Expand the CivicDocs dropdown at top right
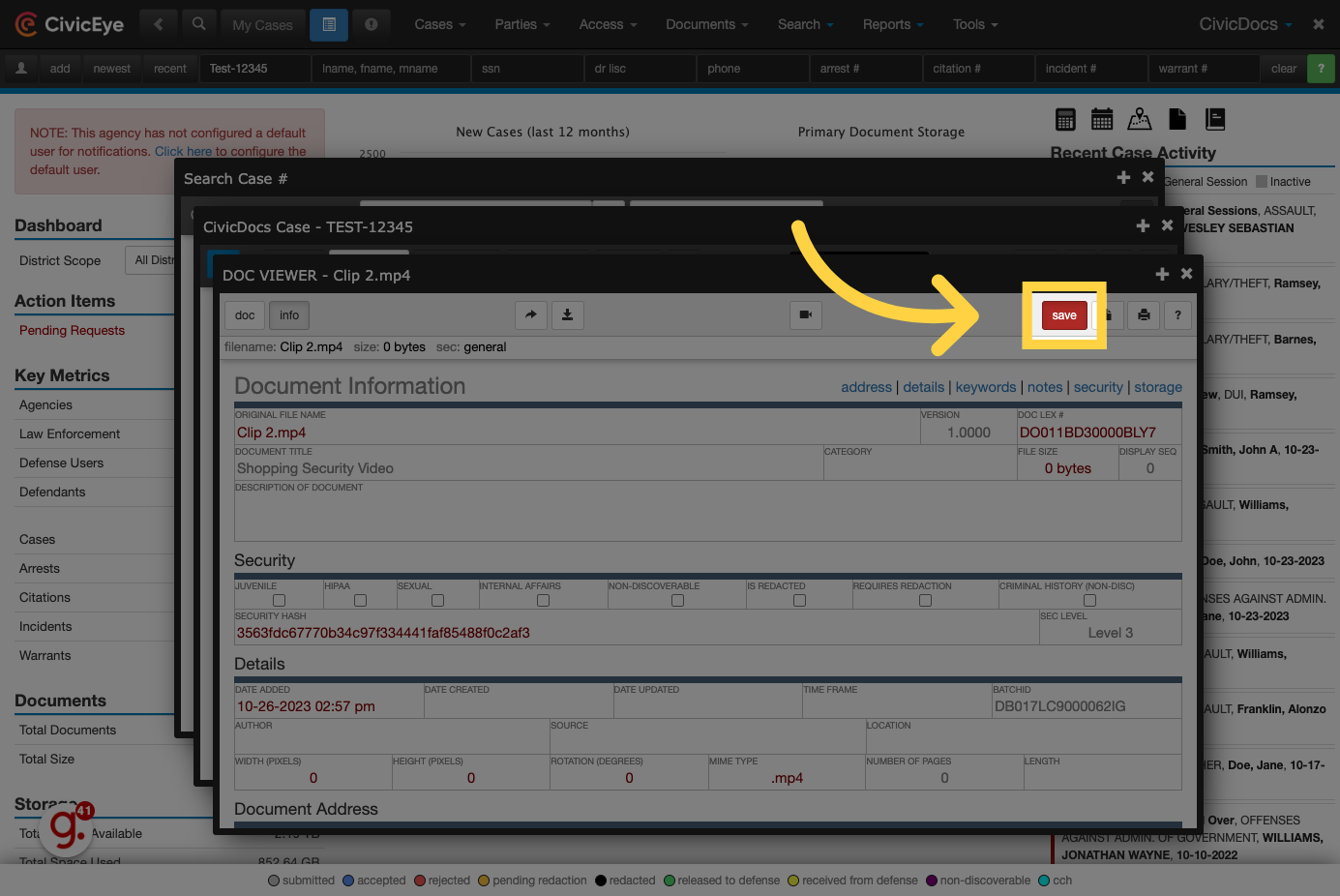This screenshot has height=896, width=1340. pyautogui.click(x=1245, y=24)
